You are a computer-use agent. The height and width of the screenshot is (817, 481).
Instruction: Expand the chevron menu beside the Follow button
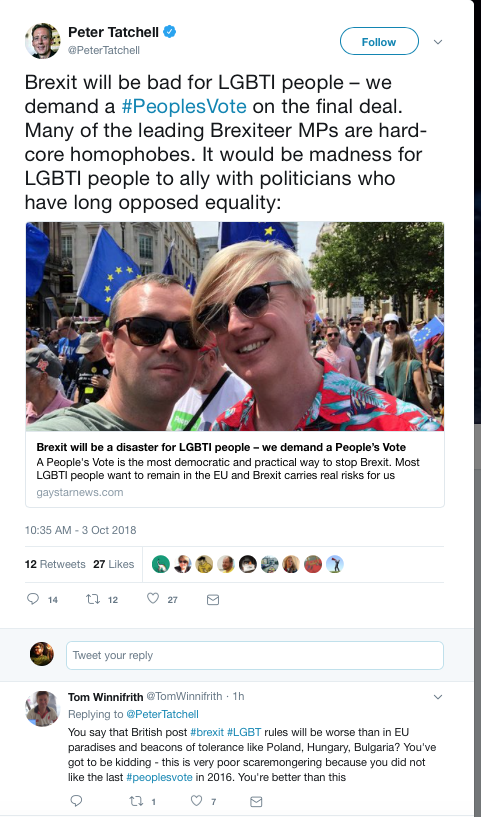[438, 42]
